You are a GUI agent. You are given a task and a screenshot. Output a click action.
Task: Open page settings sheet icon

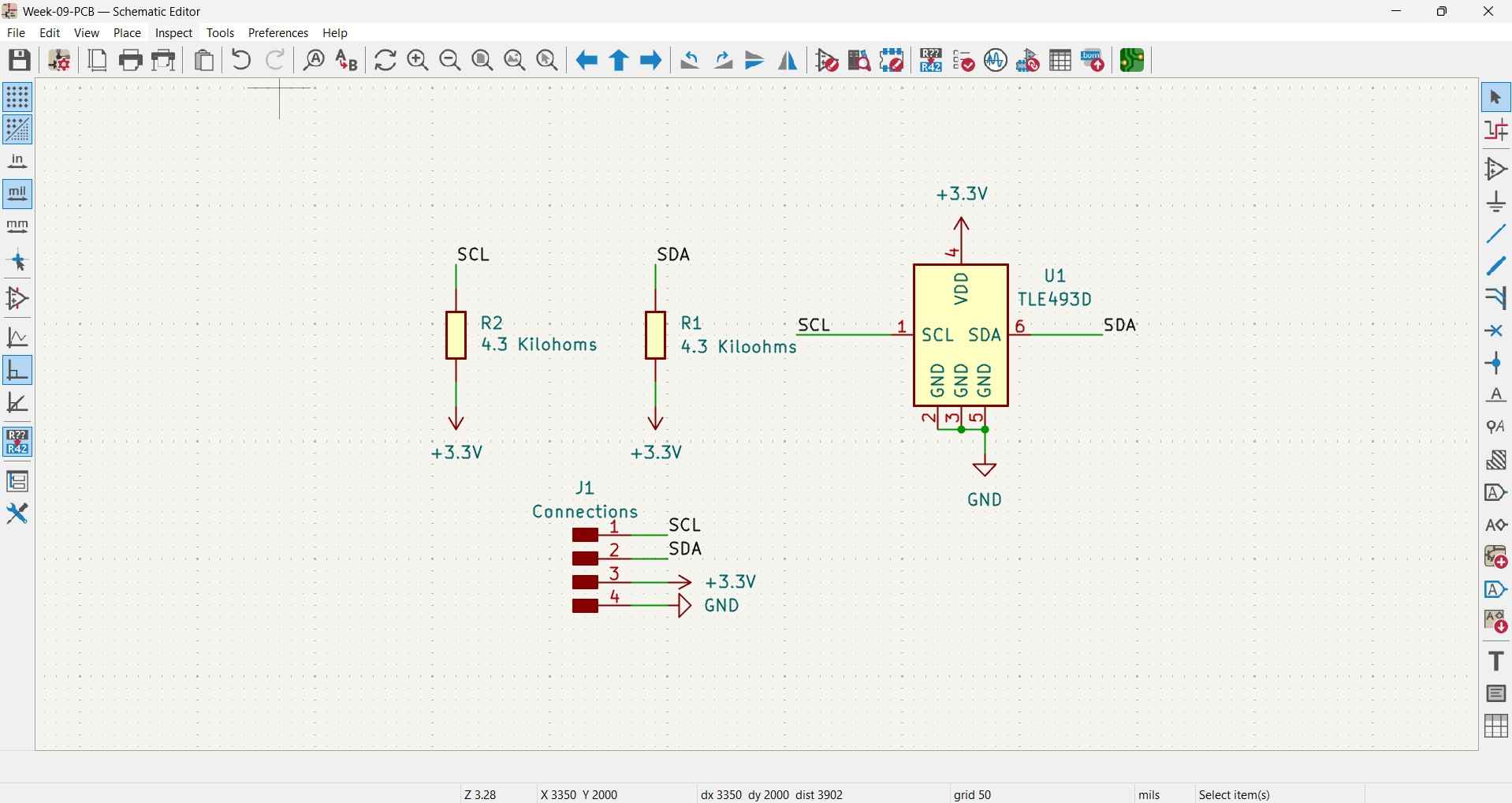click(x=98, y=60)
